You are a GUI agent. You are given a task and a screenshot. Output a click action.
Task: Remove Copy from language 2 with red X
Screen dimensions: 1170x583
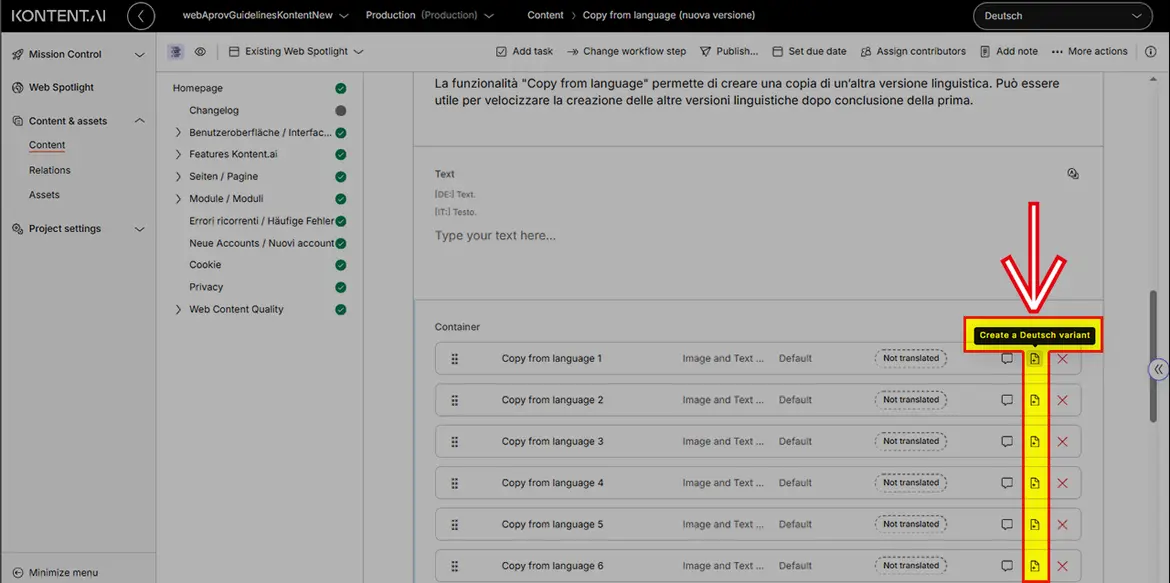point(1062,400)
